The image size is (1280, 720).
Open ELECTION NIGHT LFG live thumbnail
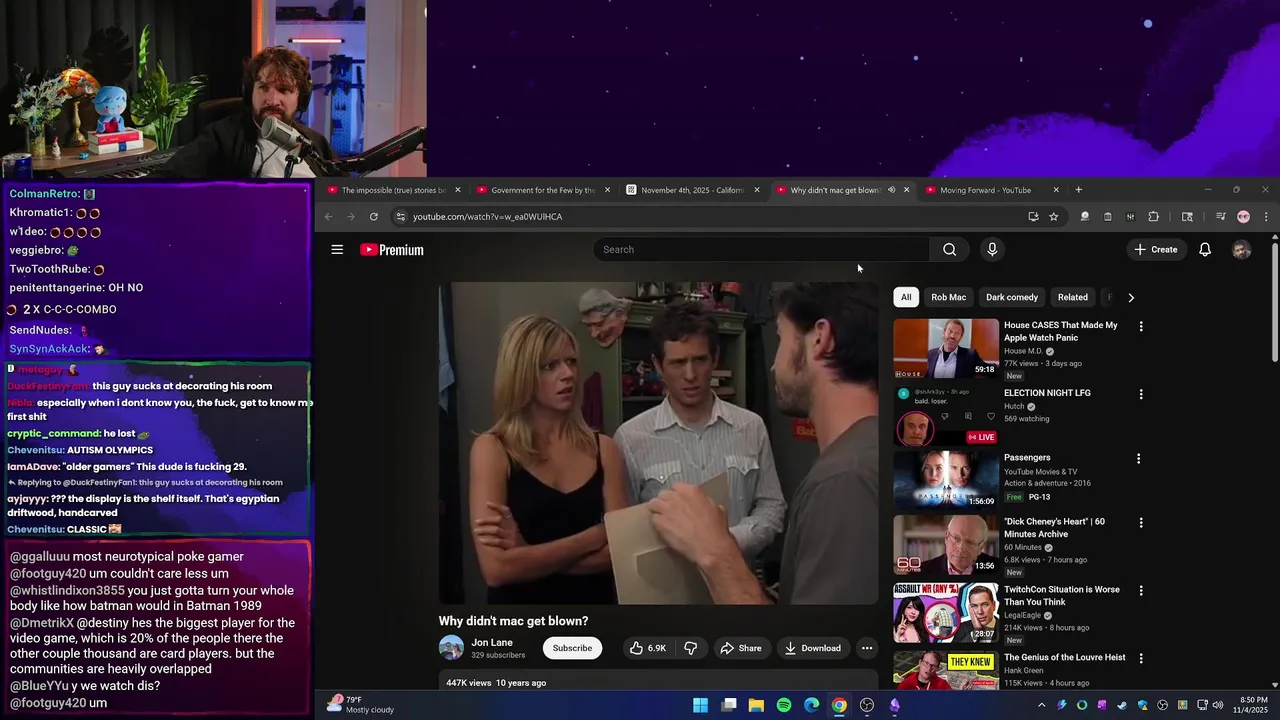coord(945,416)
